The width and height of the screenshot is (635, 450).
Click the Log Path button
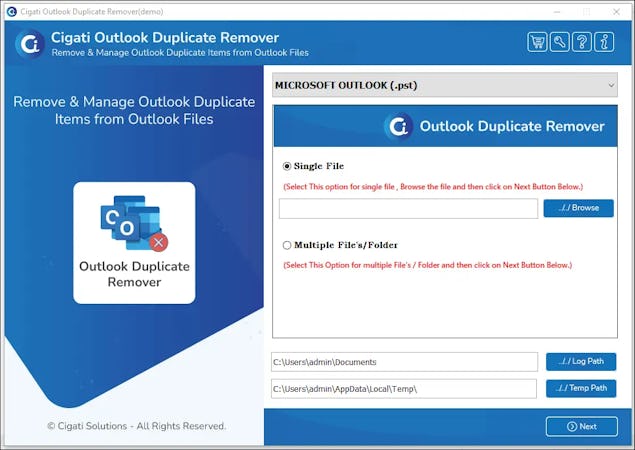pos(581,361)
